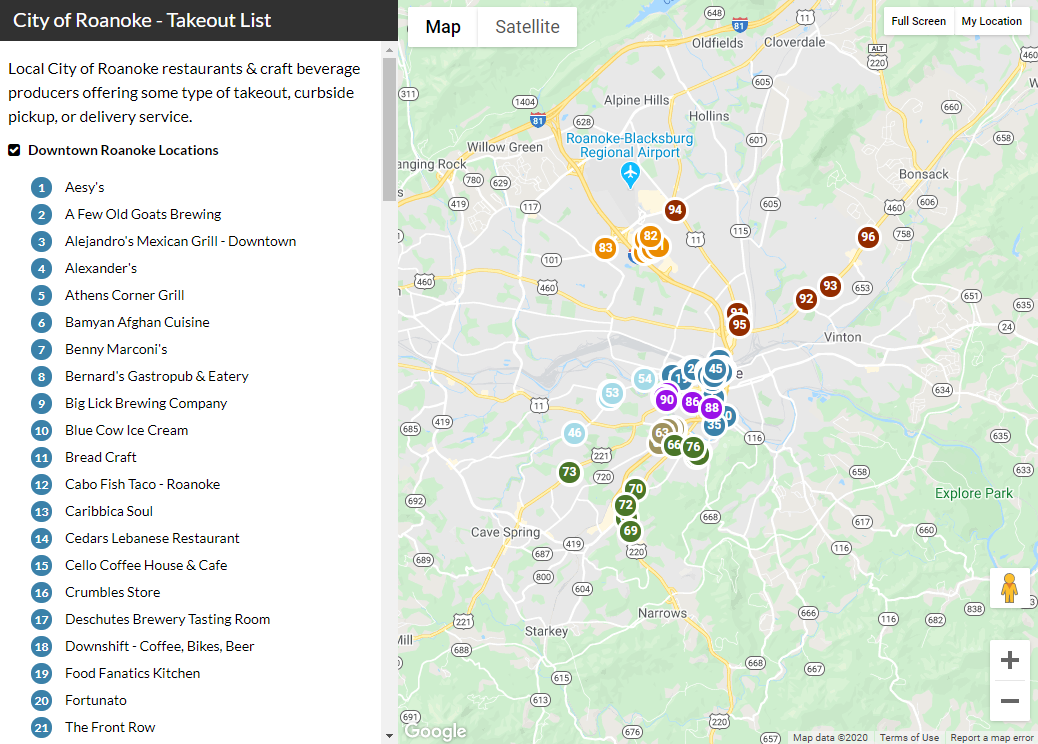Open green map marker 76
Screen dimensions: 1038x744
coord(693,447)
